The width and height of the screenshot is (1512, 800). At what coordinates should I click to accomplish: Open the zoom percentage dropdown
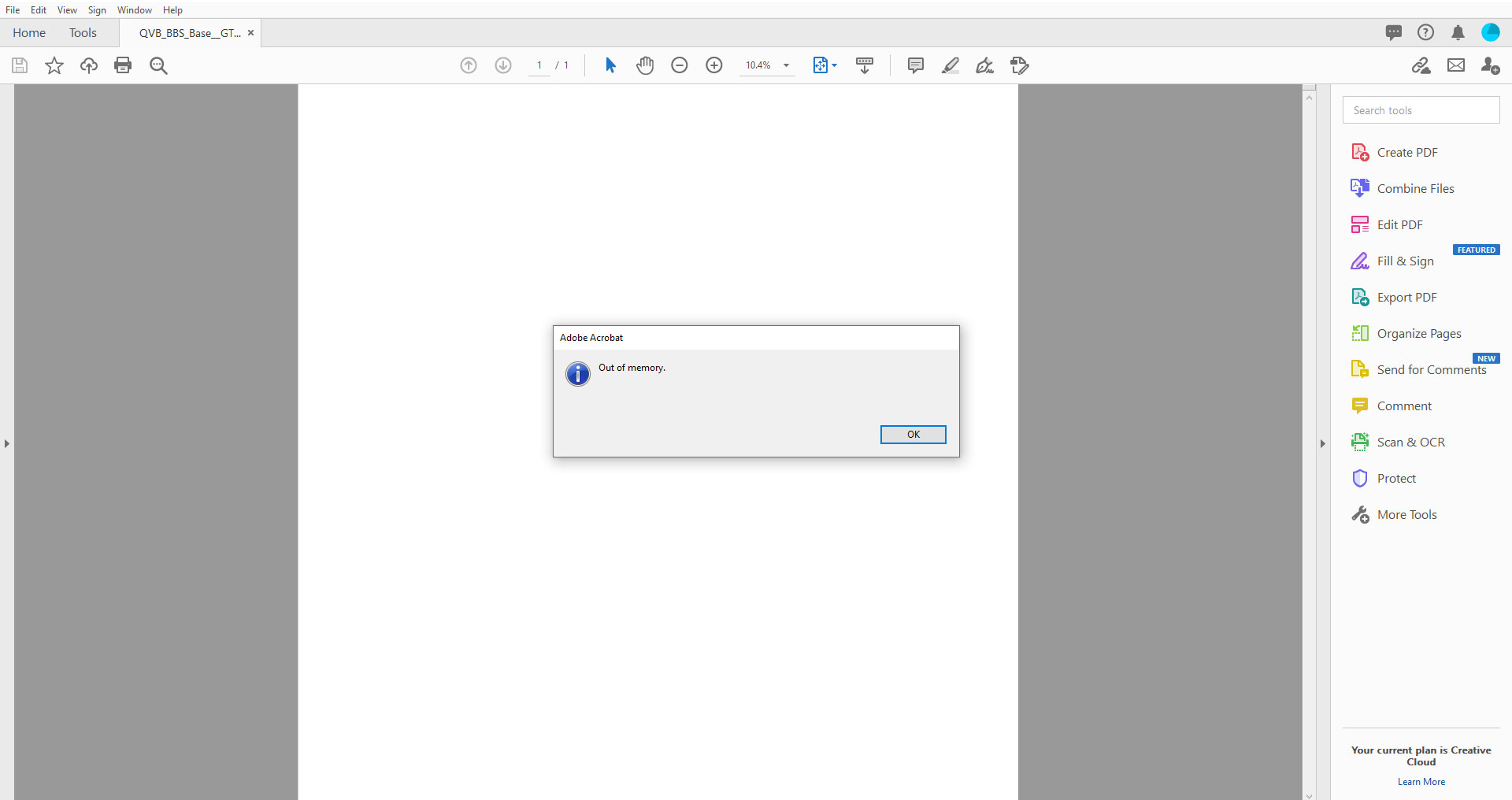click(x=787, y=65)
